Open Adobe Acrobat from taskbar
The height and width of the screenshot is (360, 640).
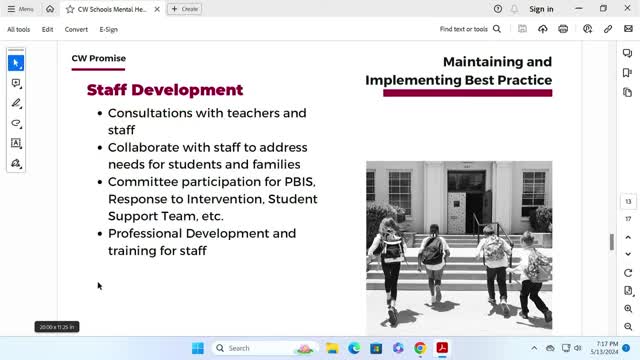[x=442, y=348]
